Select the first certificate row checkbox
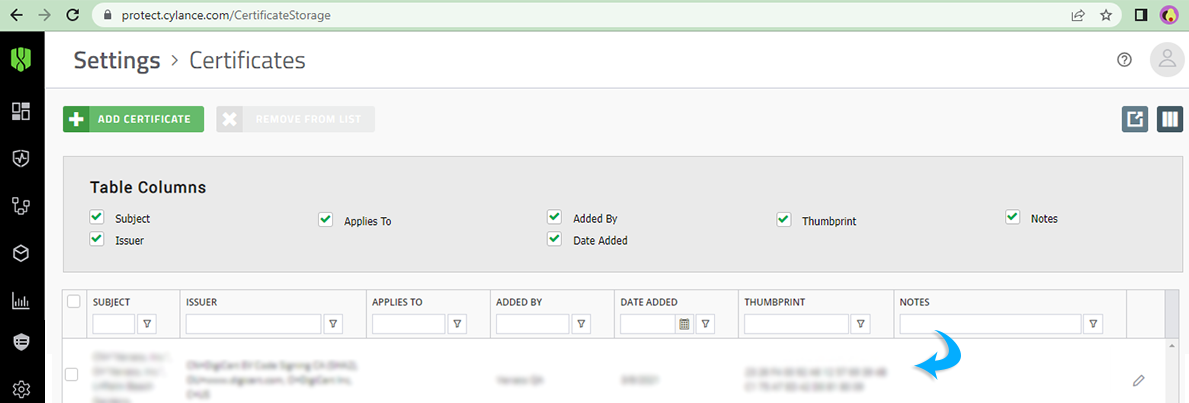1189x403 pixels. tap(71, 374)
